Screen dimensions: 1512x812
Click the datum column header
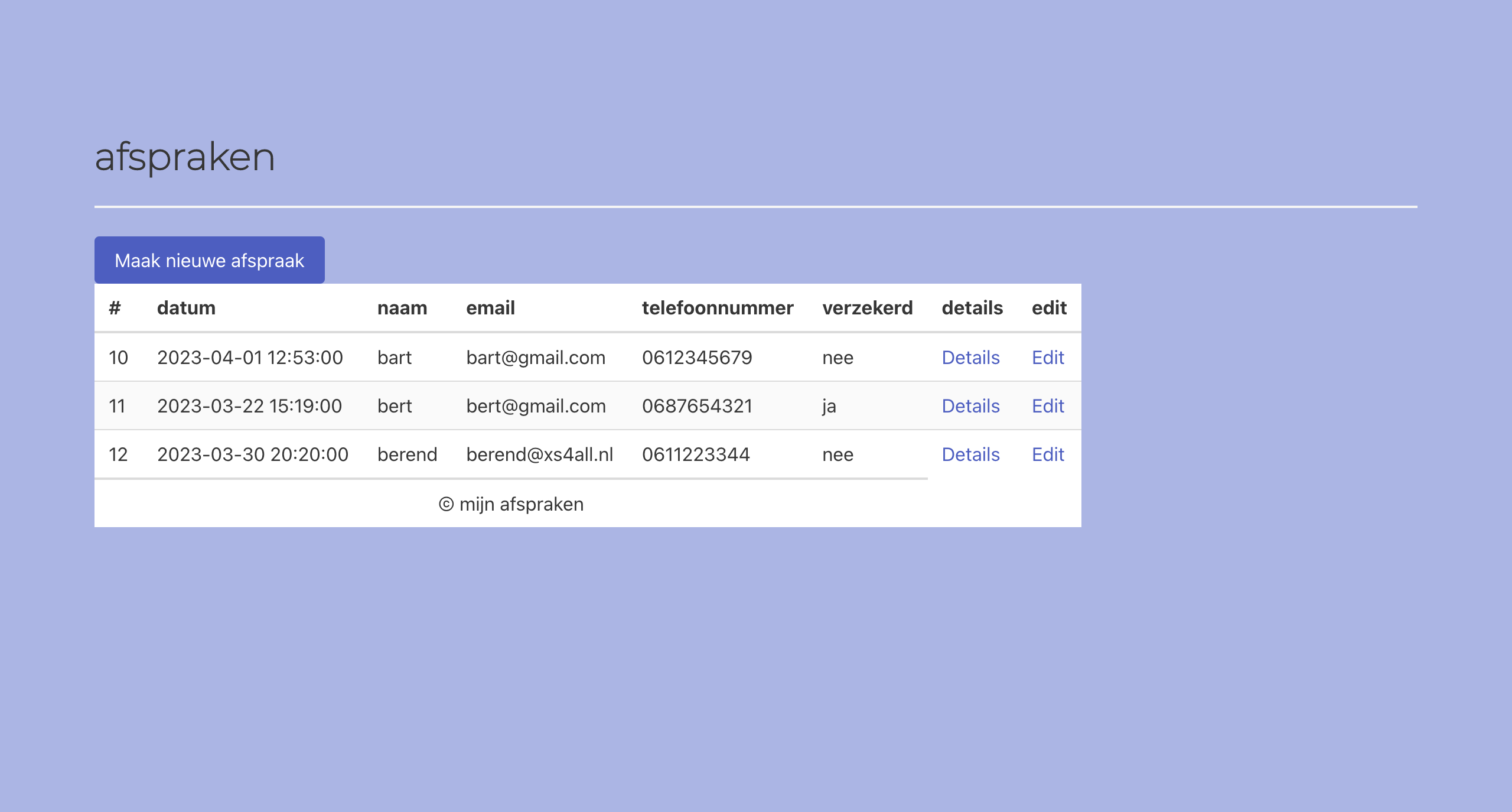coord(186,308)
